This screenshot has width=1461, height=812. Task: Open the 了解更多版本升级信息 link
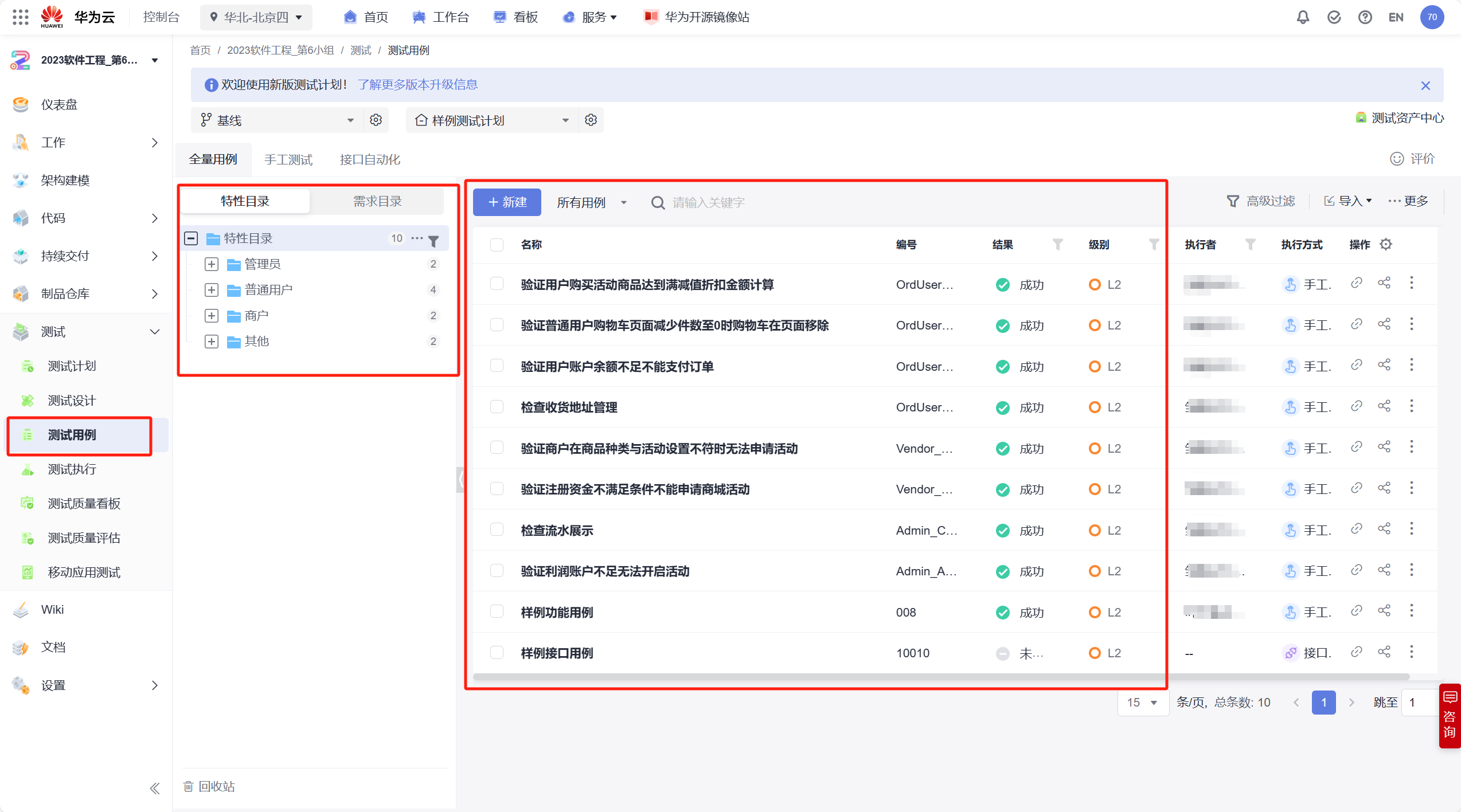tap(417, 85)
